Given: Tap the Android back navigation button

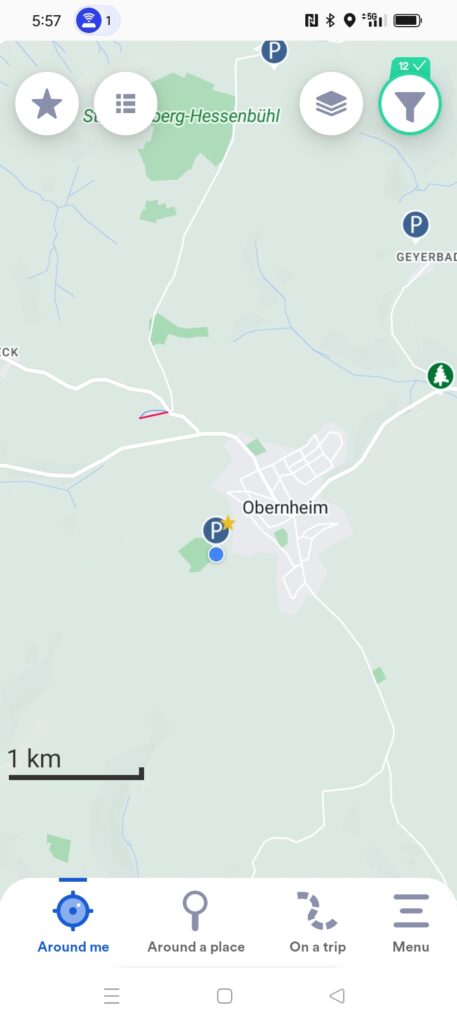Looking at the screenshot, I should pyautogui.click(x=337, y=996).
